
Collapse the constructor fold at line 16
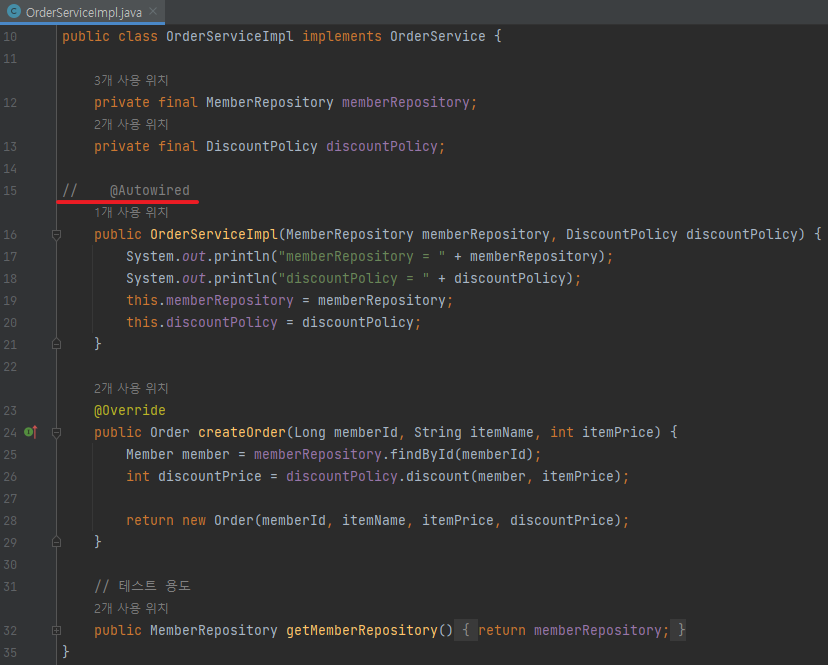pyautogui.click(x=57, y=235)
